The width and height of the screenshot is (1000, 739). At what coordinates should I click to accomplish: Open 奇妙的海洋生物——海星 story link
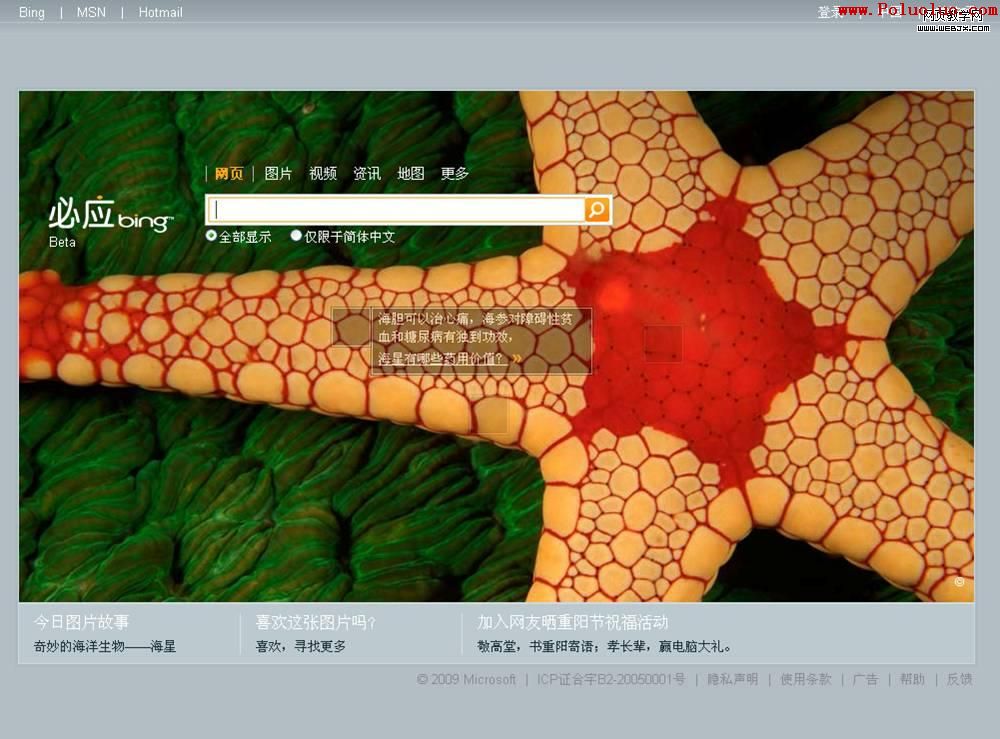point(105,647)
